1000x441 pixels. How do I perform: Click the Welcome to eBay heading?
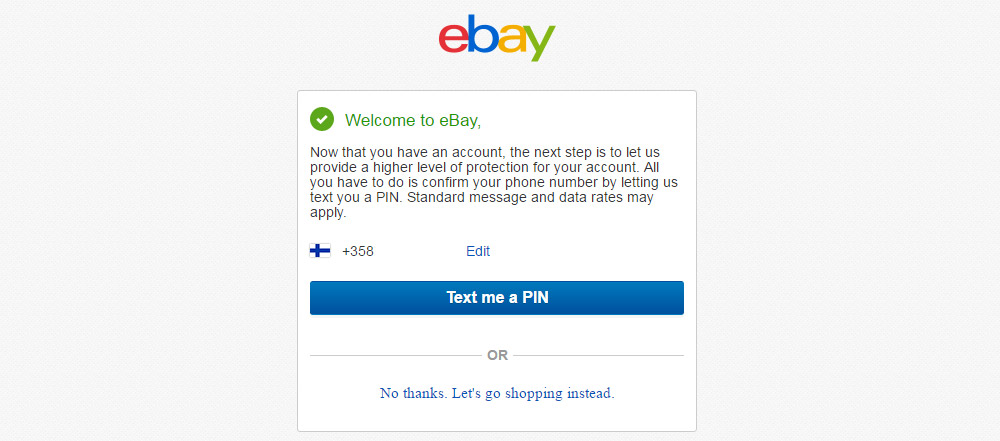point(413,120)
